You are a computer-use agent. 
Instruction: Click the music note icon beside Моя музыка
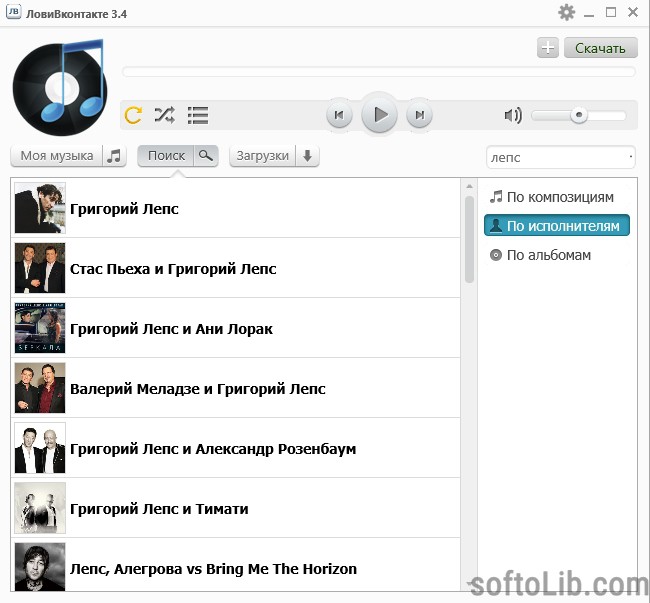[114, 156]
